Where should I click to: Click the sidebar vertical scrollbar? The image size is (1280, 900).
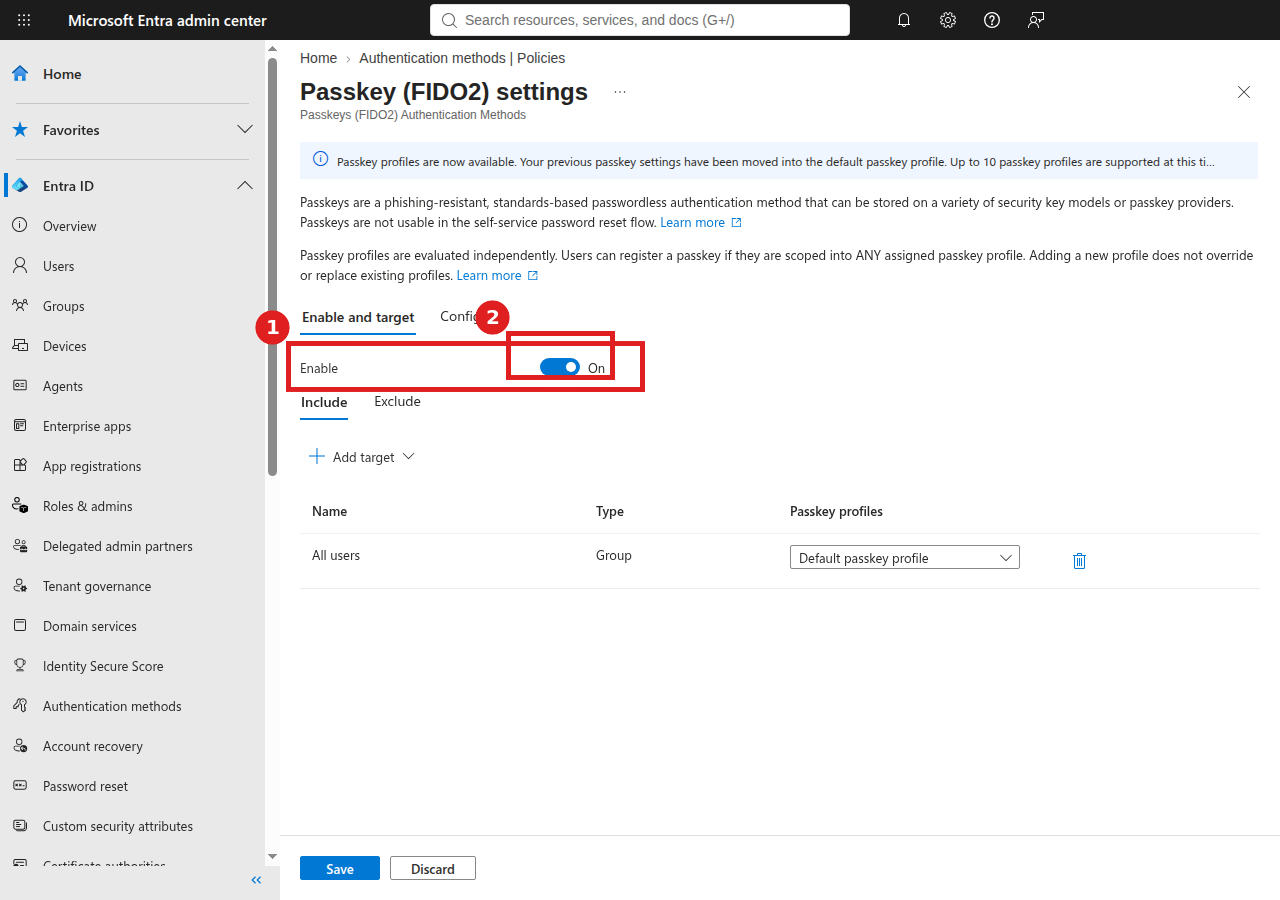pyautogui.click(x=272, y=267)
